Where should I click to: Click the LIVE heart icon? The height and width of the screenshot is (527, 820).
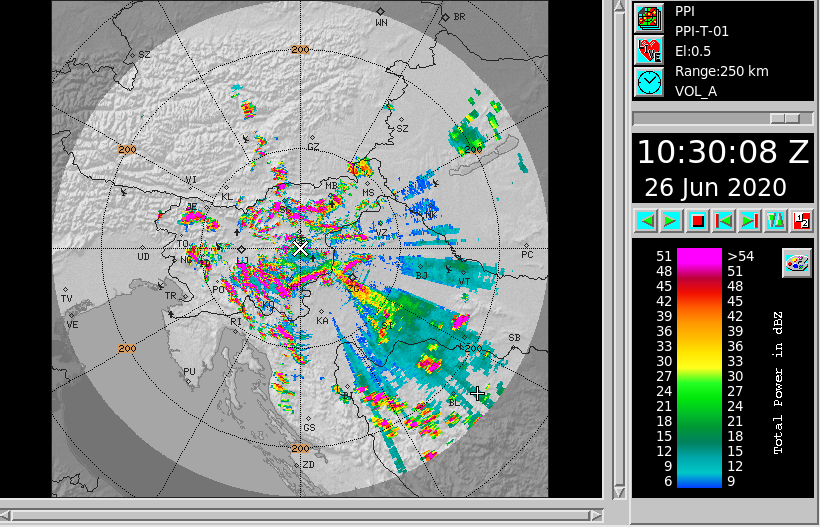(648, 49)
